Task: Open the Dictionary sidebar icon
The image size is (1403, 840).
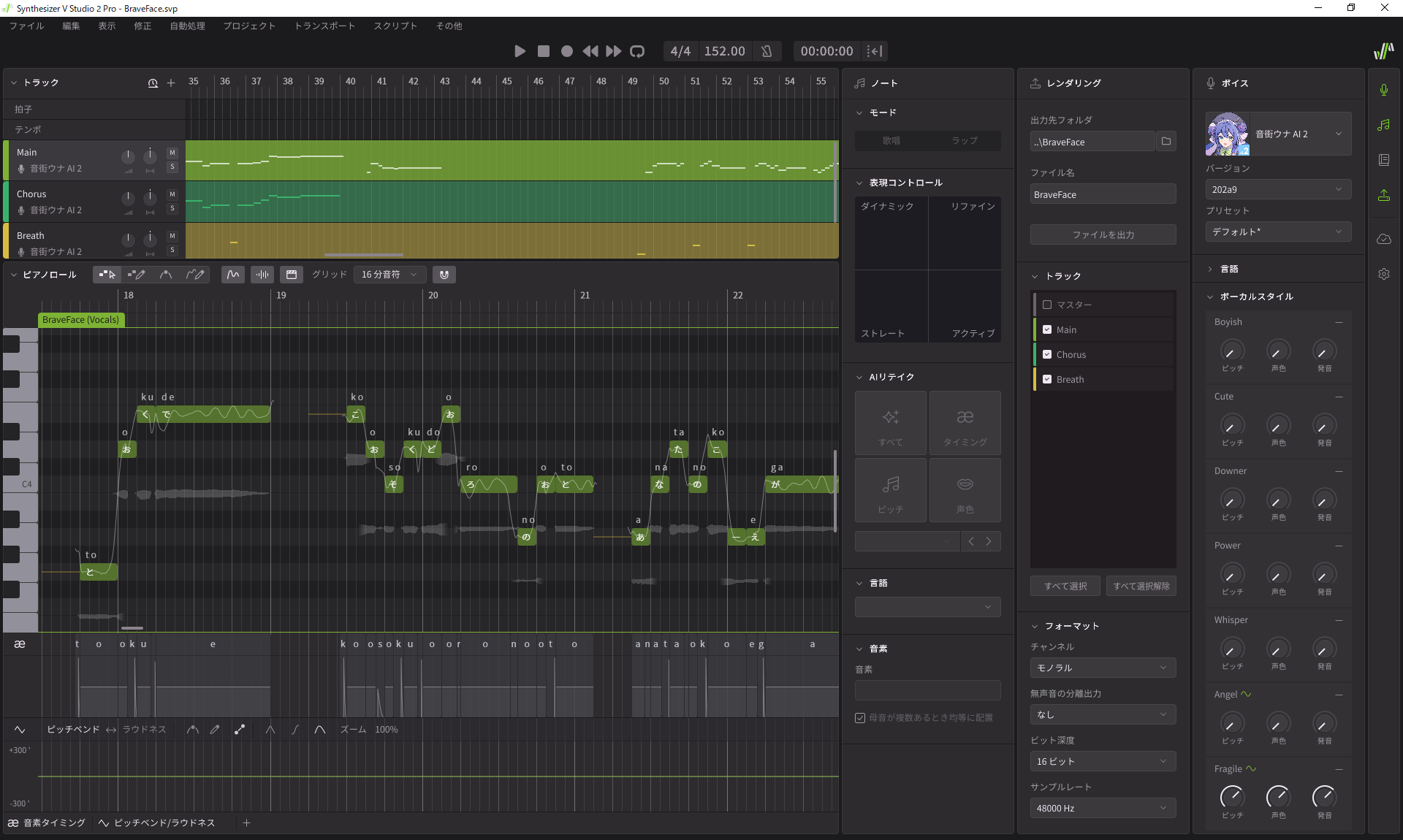Action: [1384, 160]
